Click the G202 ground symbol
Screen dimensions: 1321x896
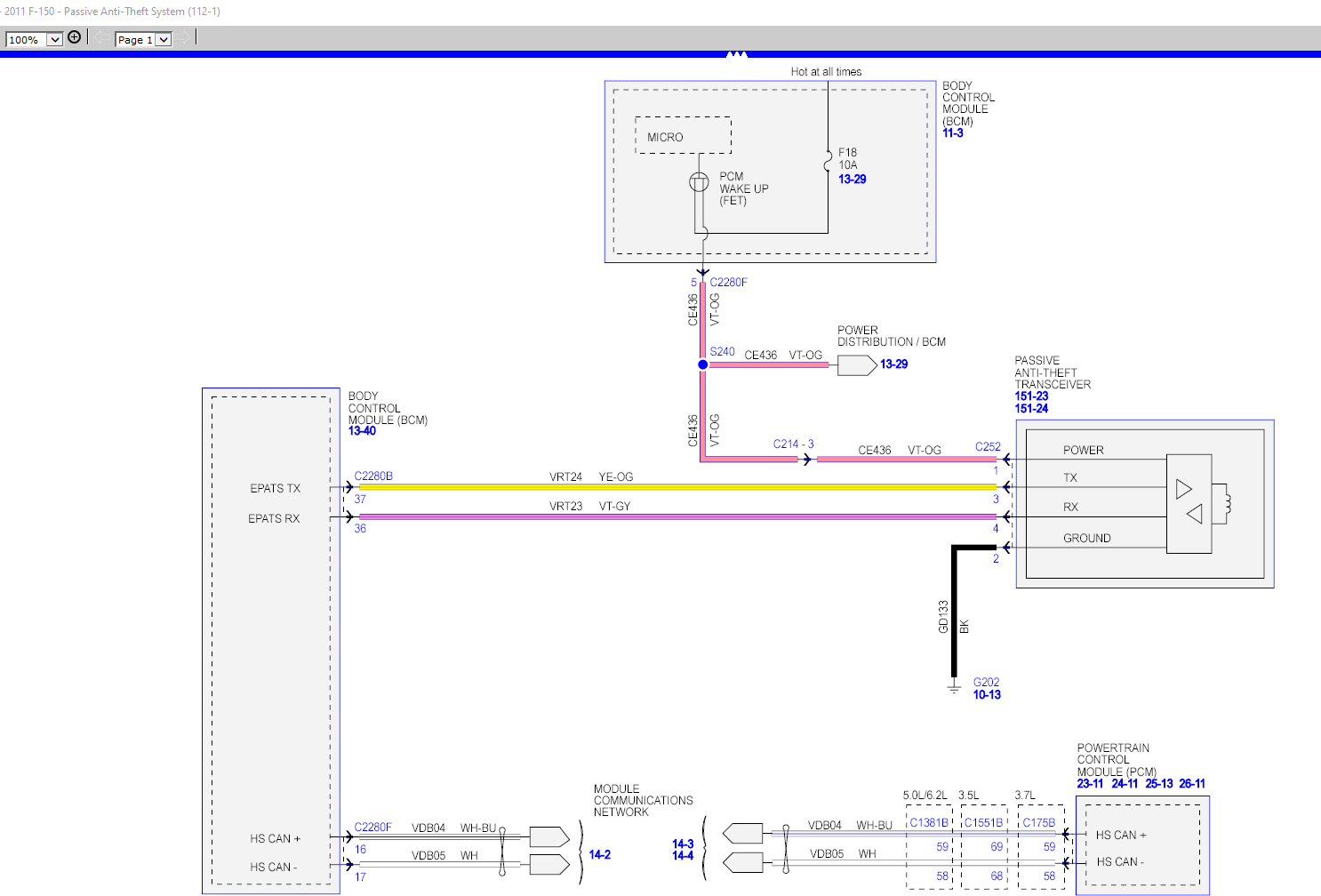point(954,688)
